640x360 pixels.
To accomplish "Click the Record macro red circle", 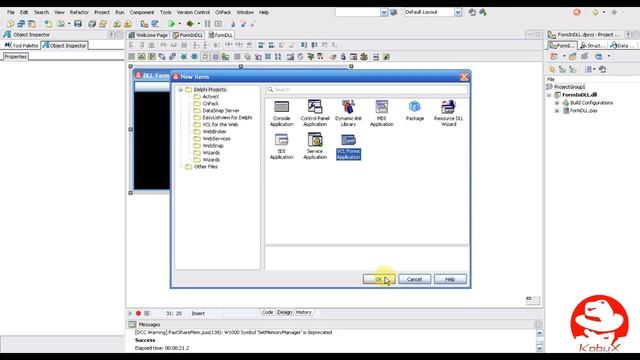I will tap(138, 313).
